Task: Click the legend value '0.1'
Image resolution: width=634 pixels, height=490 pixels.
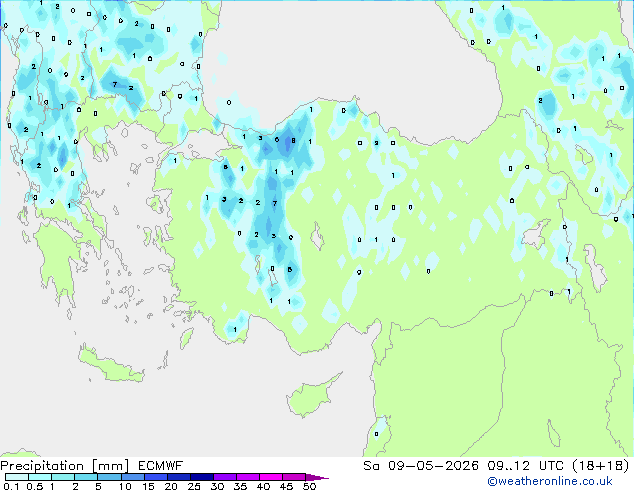Action: click(11, 486)
